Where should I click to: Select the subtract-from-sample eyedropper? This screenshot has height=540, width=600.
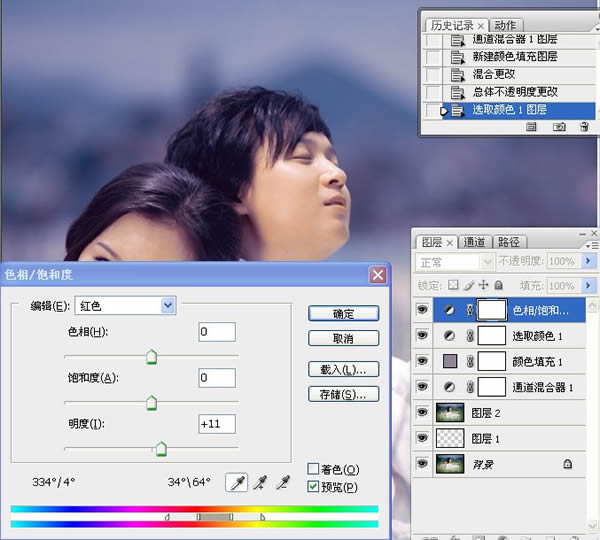(283, 482)
